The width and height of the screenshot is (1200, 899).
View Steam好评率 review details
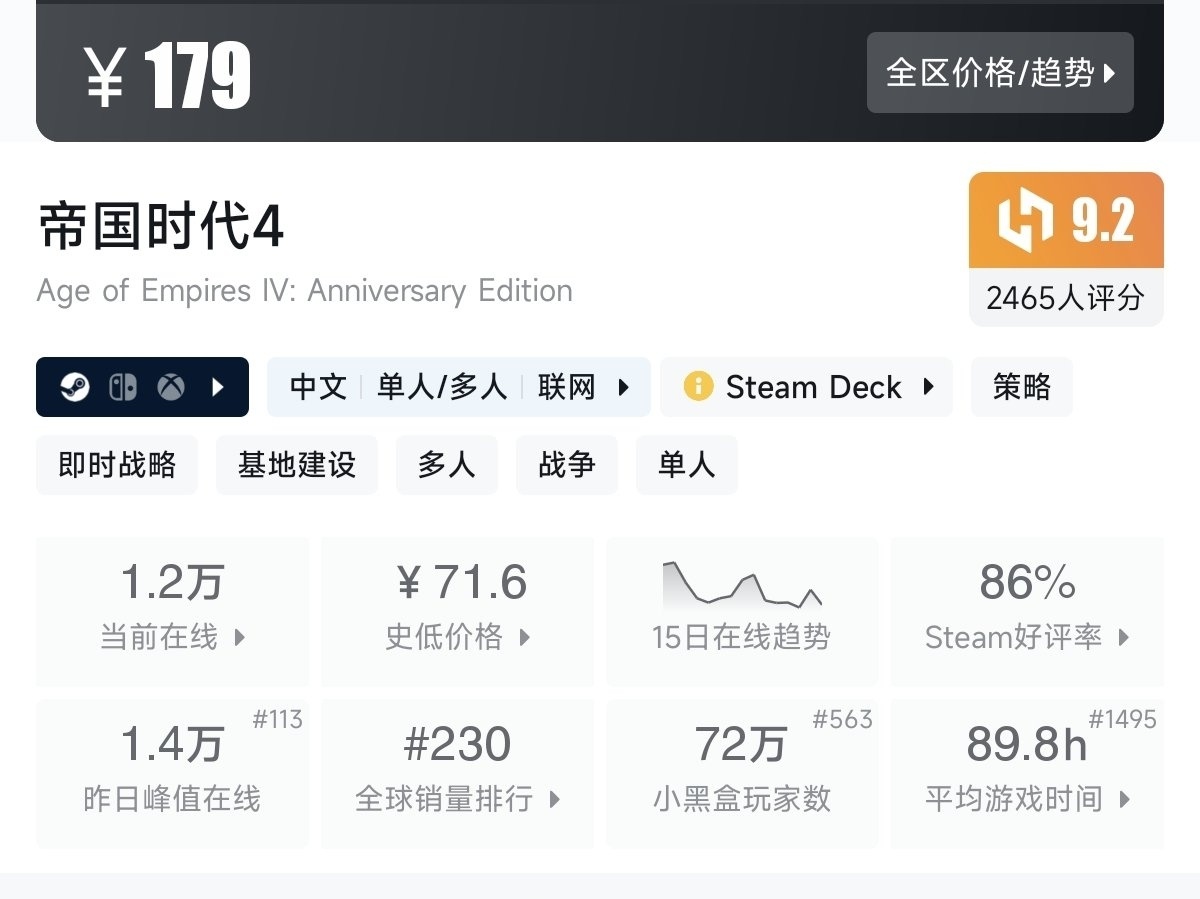click(x=1027, y=611)
